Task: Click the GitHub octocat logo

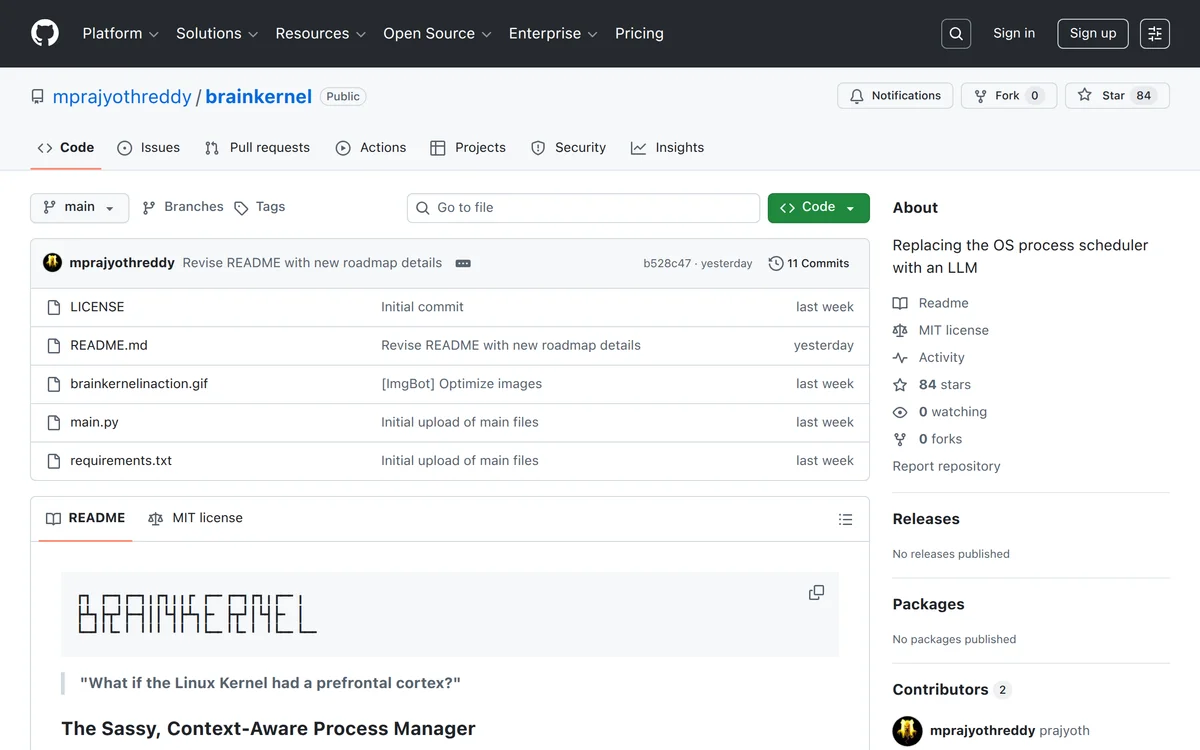Action: (44, 33)
